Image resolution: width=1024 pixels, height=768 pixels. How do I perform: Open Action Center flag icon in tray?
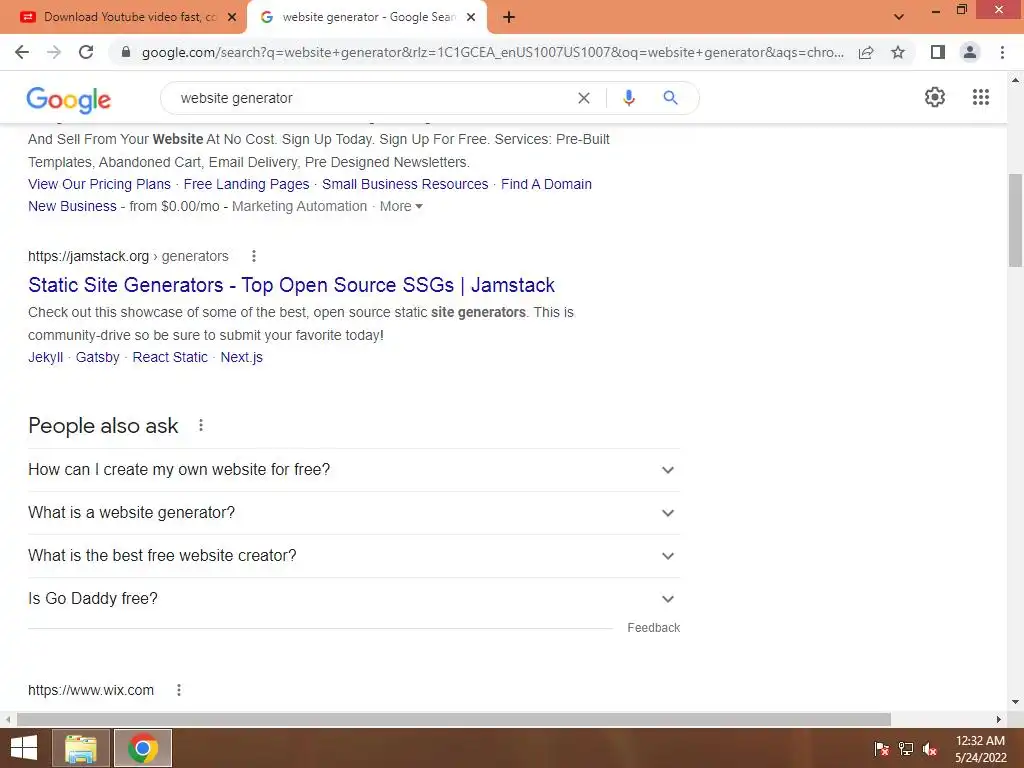click(881, 749)
